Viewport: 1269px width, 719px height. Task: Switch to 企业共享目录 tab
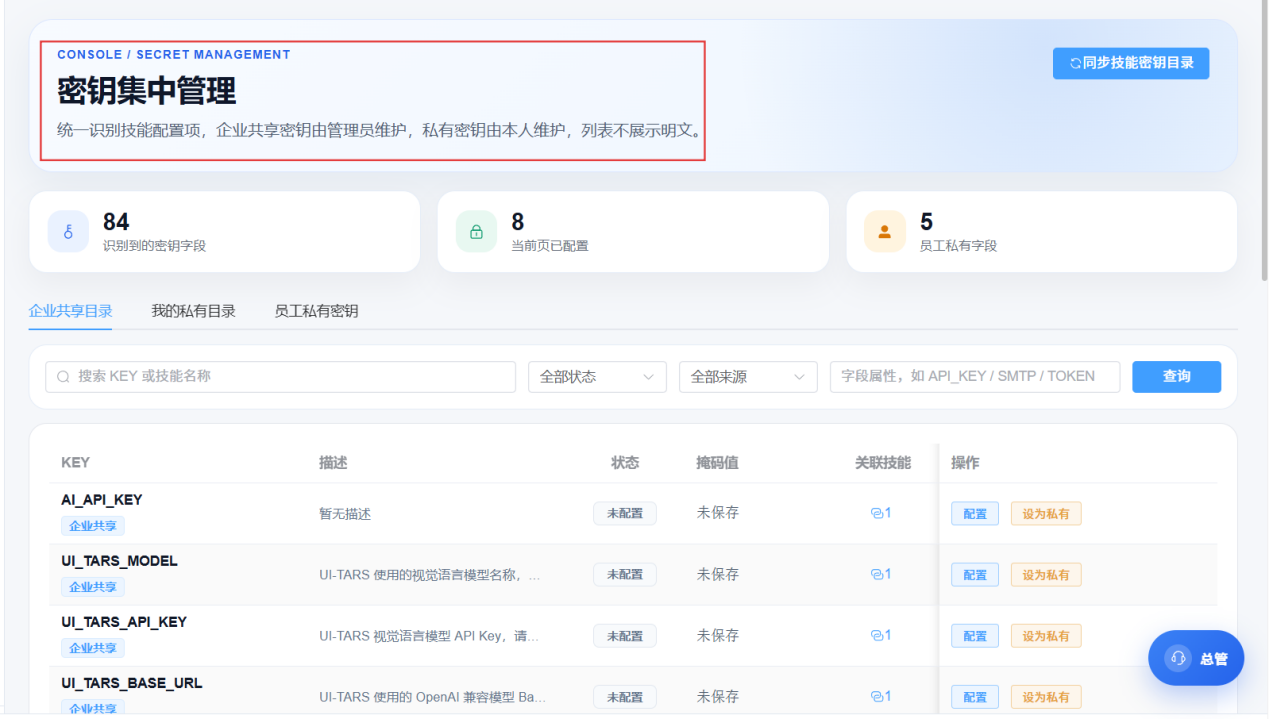pyautogui.click(x=70, y=311)
